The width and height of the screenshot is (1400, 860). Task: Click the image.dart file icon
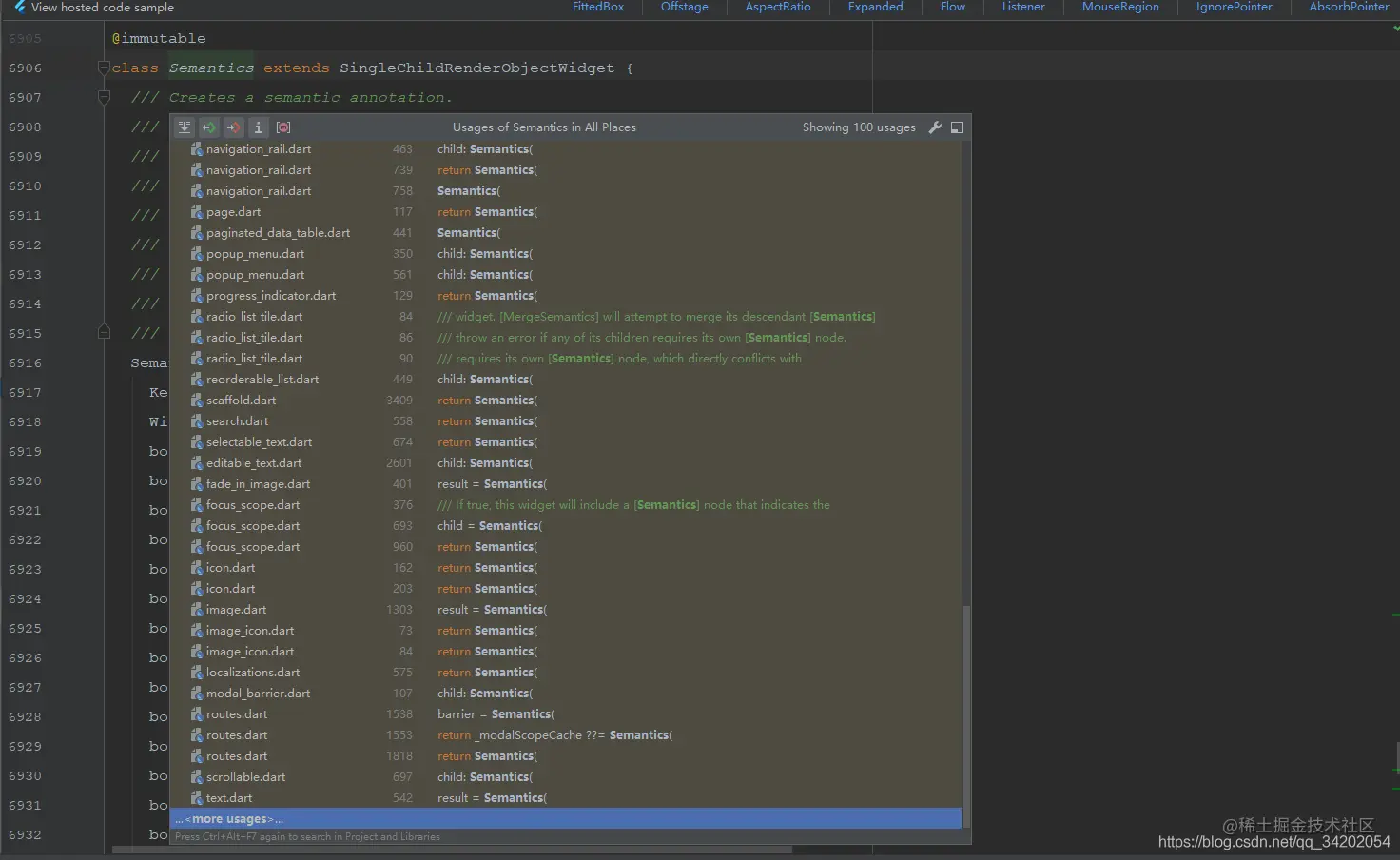[x=197, y=610]
